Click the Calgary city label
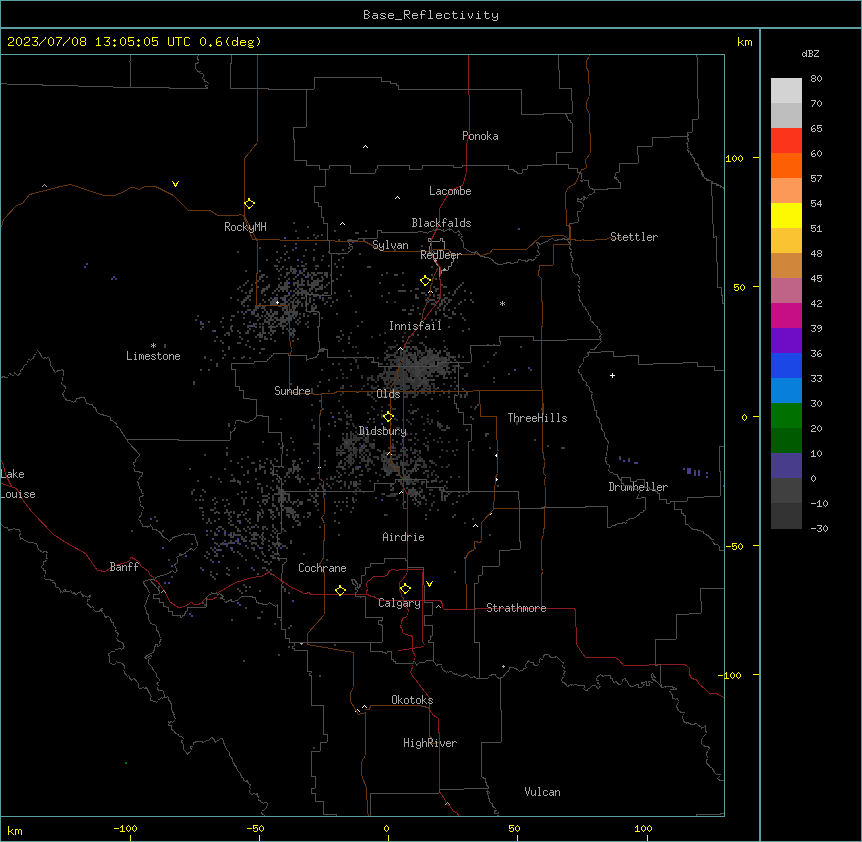The width and height of the screenshot is (862, 842). 399,603
